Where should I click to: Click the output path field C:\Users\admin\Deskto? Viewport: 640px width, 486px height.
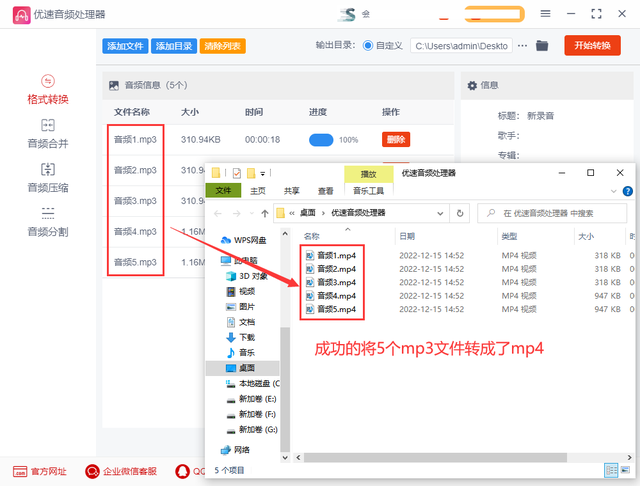point(462,46)
